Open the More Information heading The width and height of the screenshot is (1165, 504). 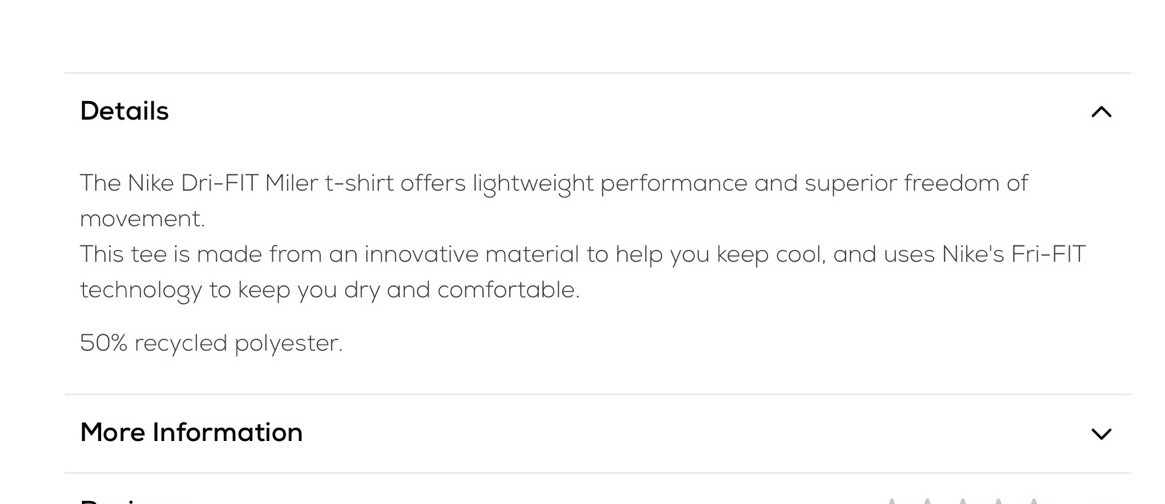[x=191, y=432]
